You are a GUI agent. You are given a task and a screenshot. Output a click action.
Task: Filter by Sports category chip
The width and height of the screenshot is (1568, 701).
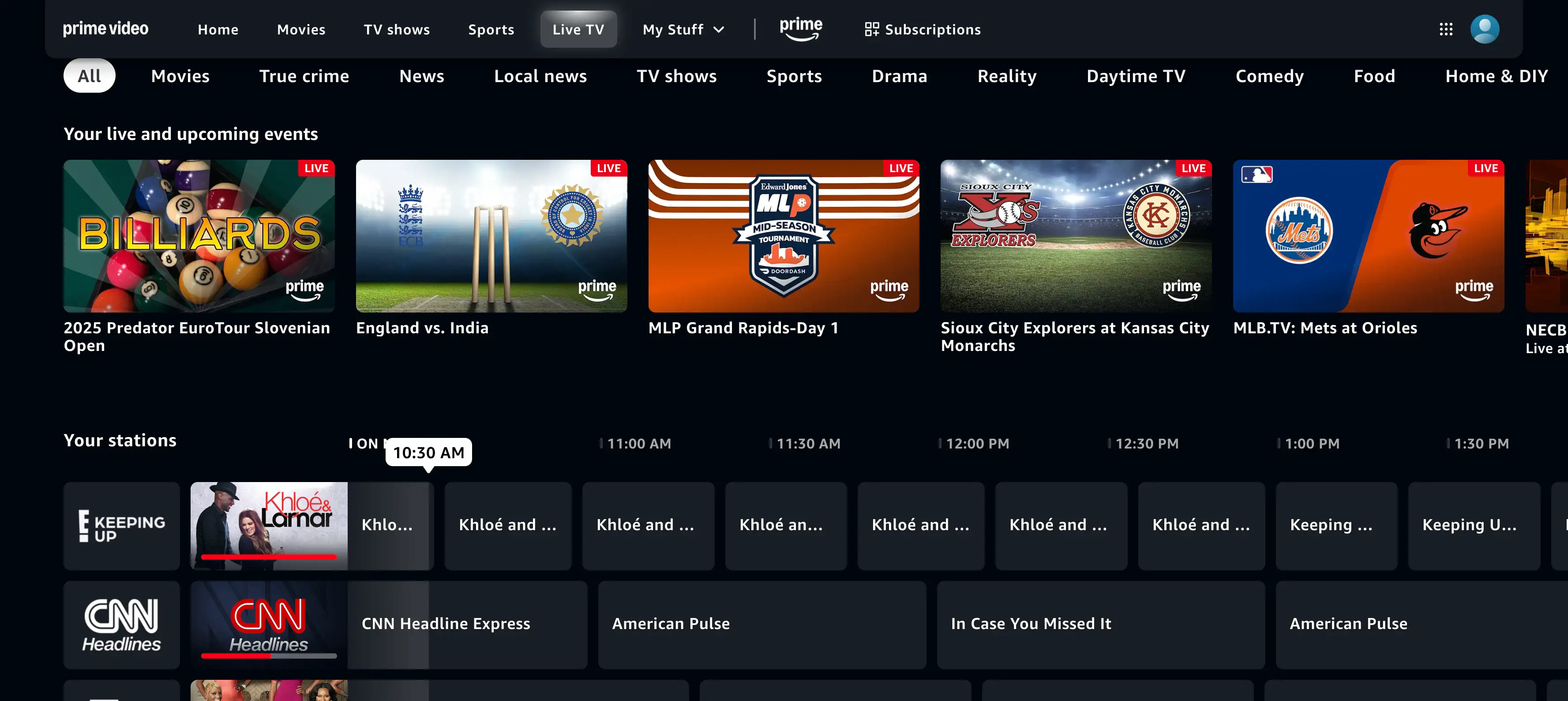tap(794, 75)
